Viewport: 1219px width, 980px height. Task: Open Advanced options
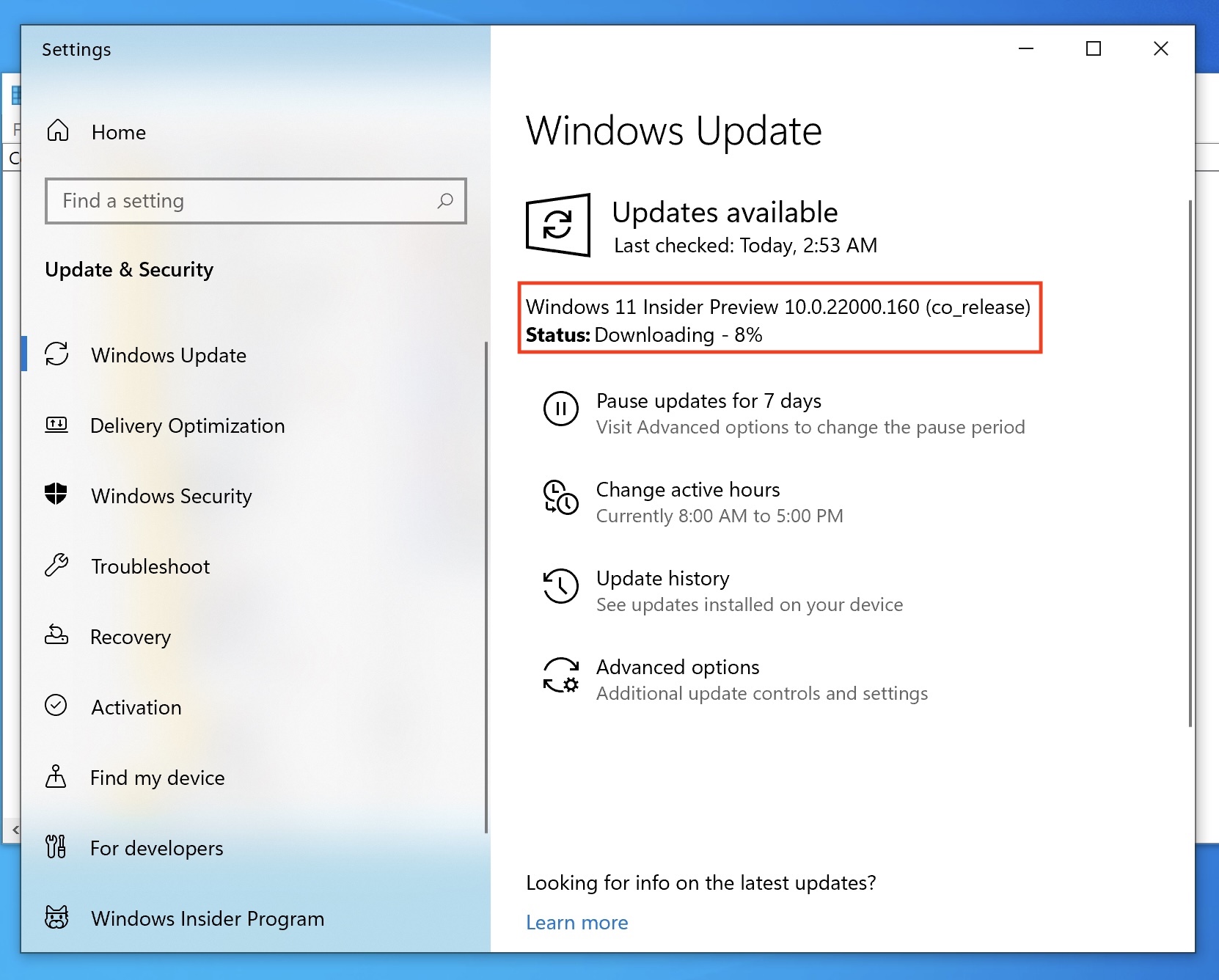[678, 667]
